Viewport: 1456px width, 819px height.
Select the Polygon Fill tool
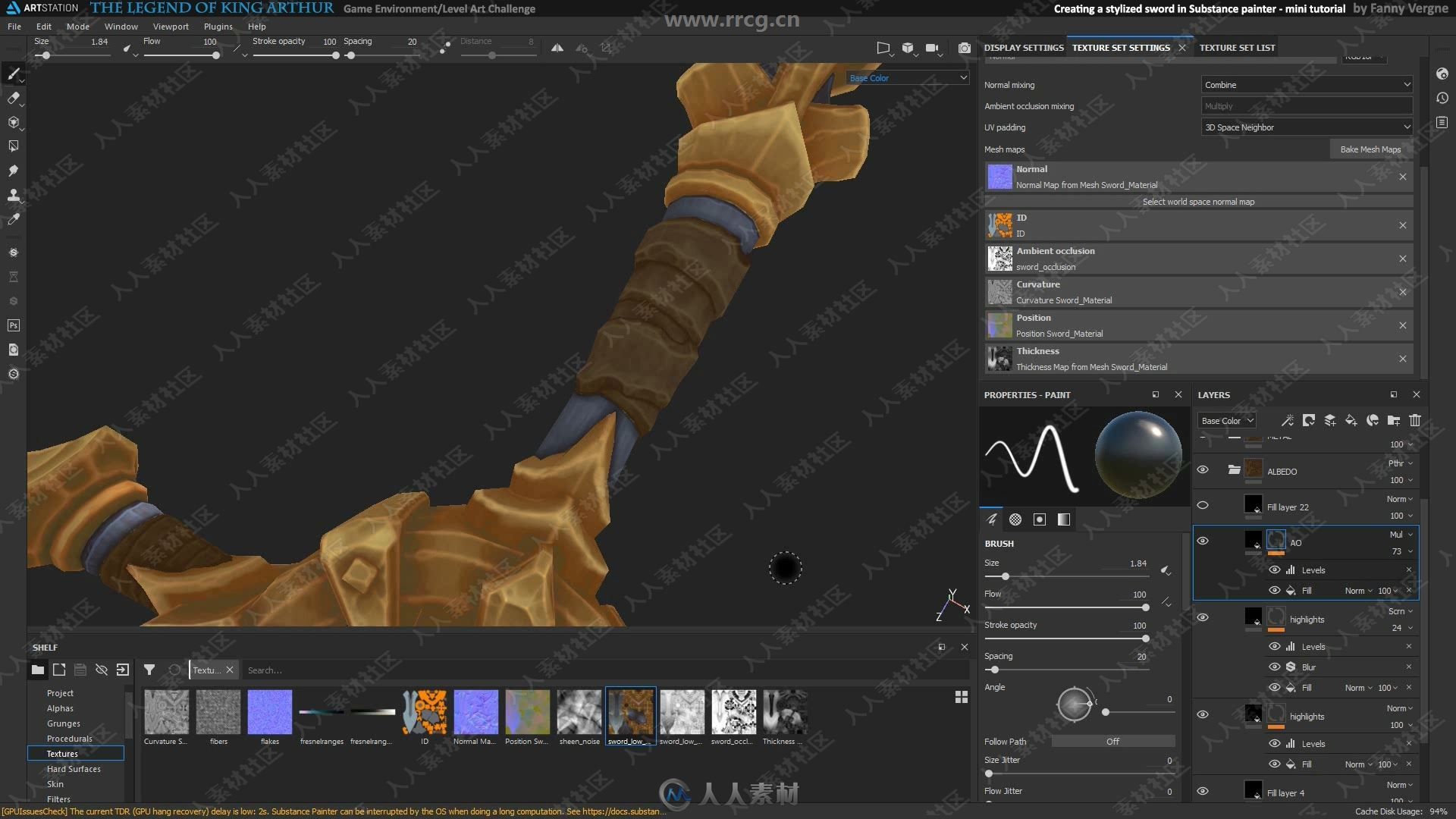[13, 146]
